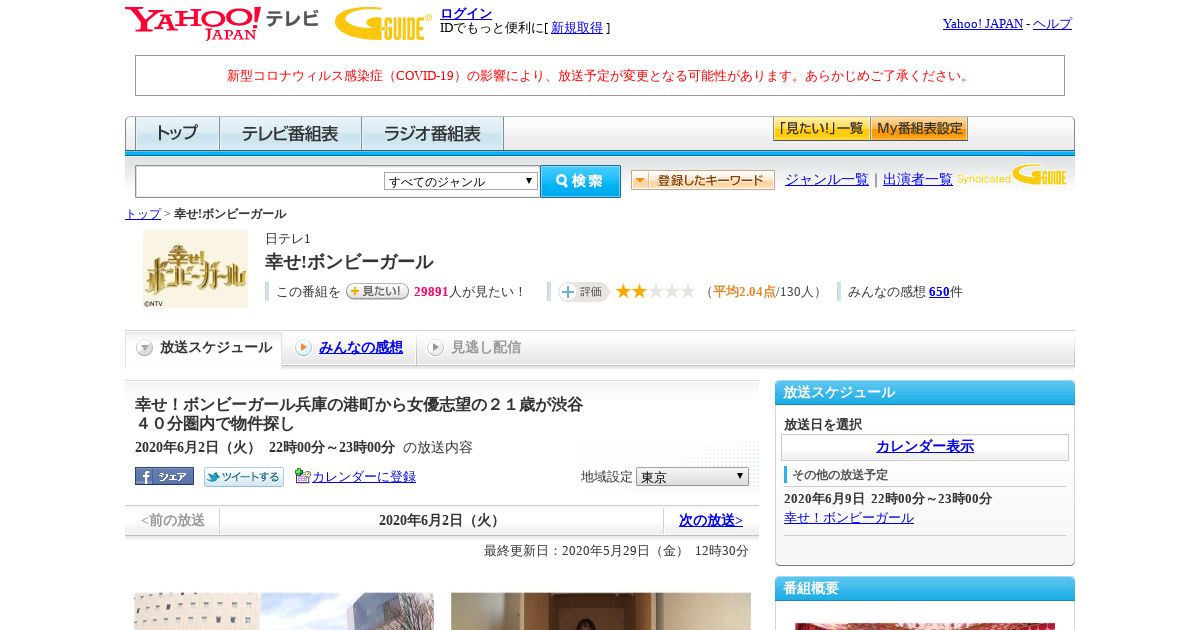Click the 平均2.04点 rating text
The image size is (1200, 630).
[x=744, y=292]
